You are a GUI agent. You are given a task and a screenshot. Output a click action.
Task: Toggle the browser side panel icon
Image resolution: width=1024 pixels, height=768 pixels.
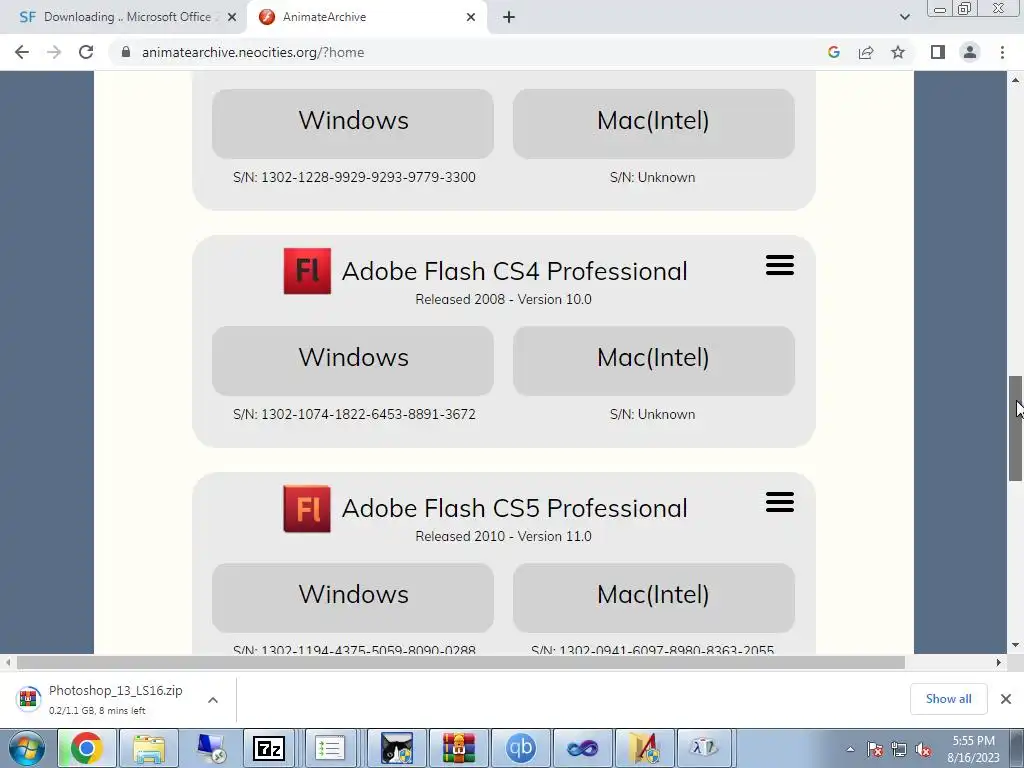click(x=938, y=52)
